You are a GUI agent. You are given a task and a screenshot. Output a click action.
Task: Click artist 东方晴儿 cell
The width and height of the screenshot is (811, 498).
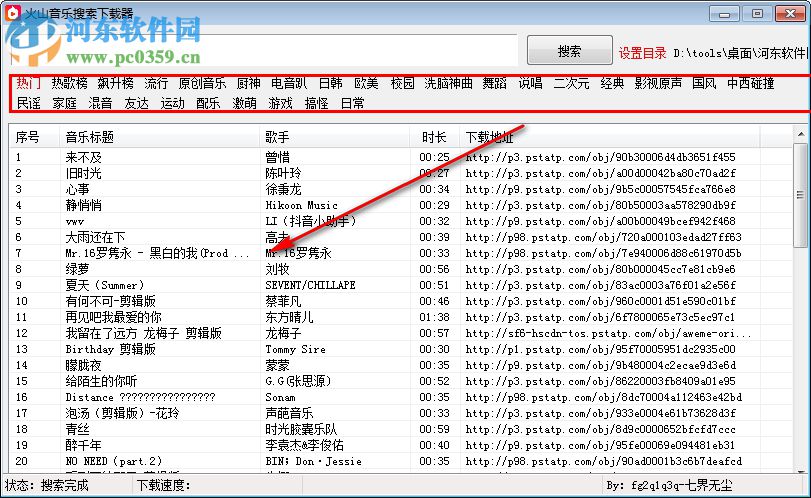click(x=289, y=317)
